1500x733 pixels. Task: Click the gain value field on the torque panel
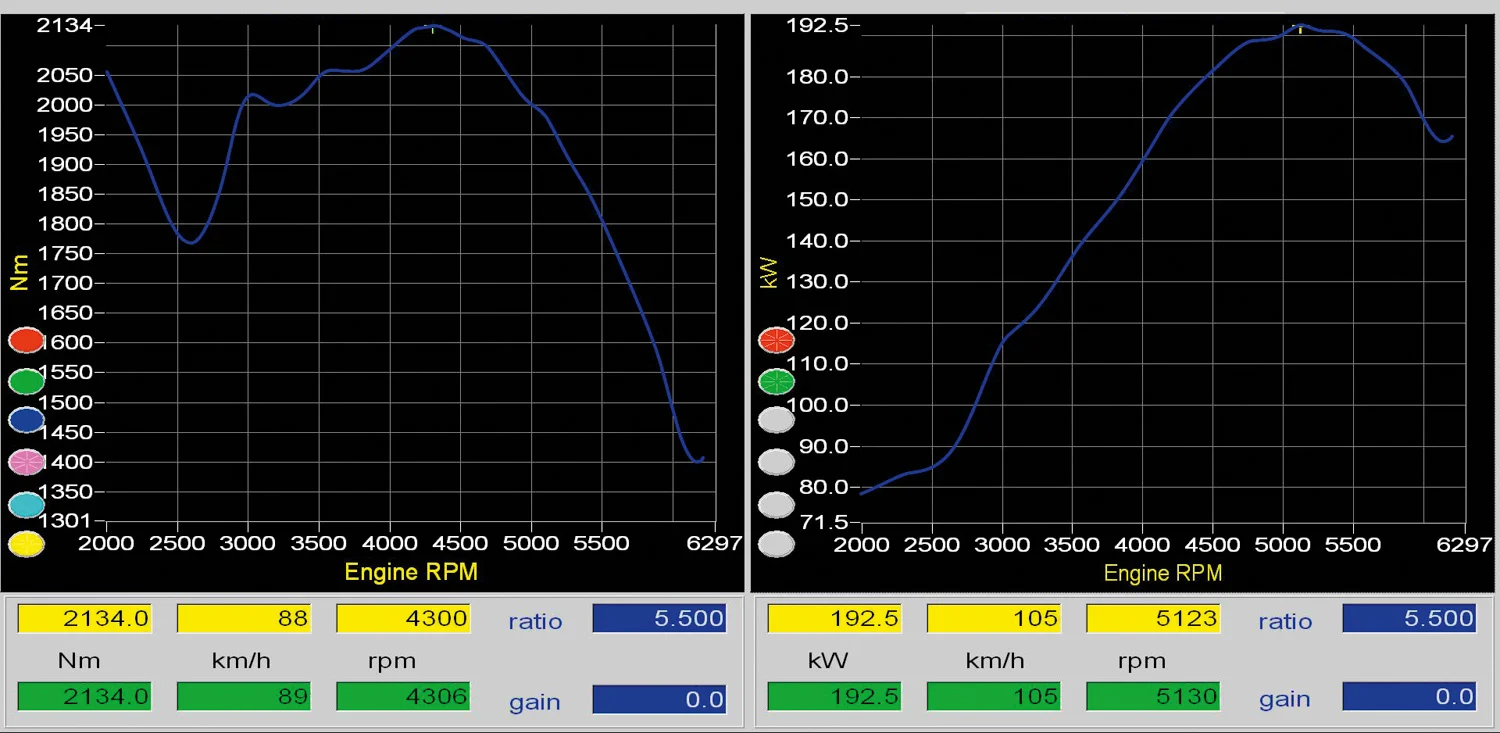point(659,698)
